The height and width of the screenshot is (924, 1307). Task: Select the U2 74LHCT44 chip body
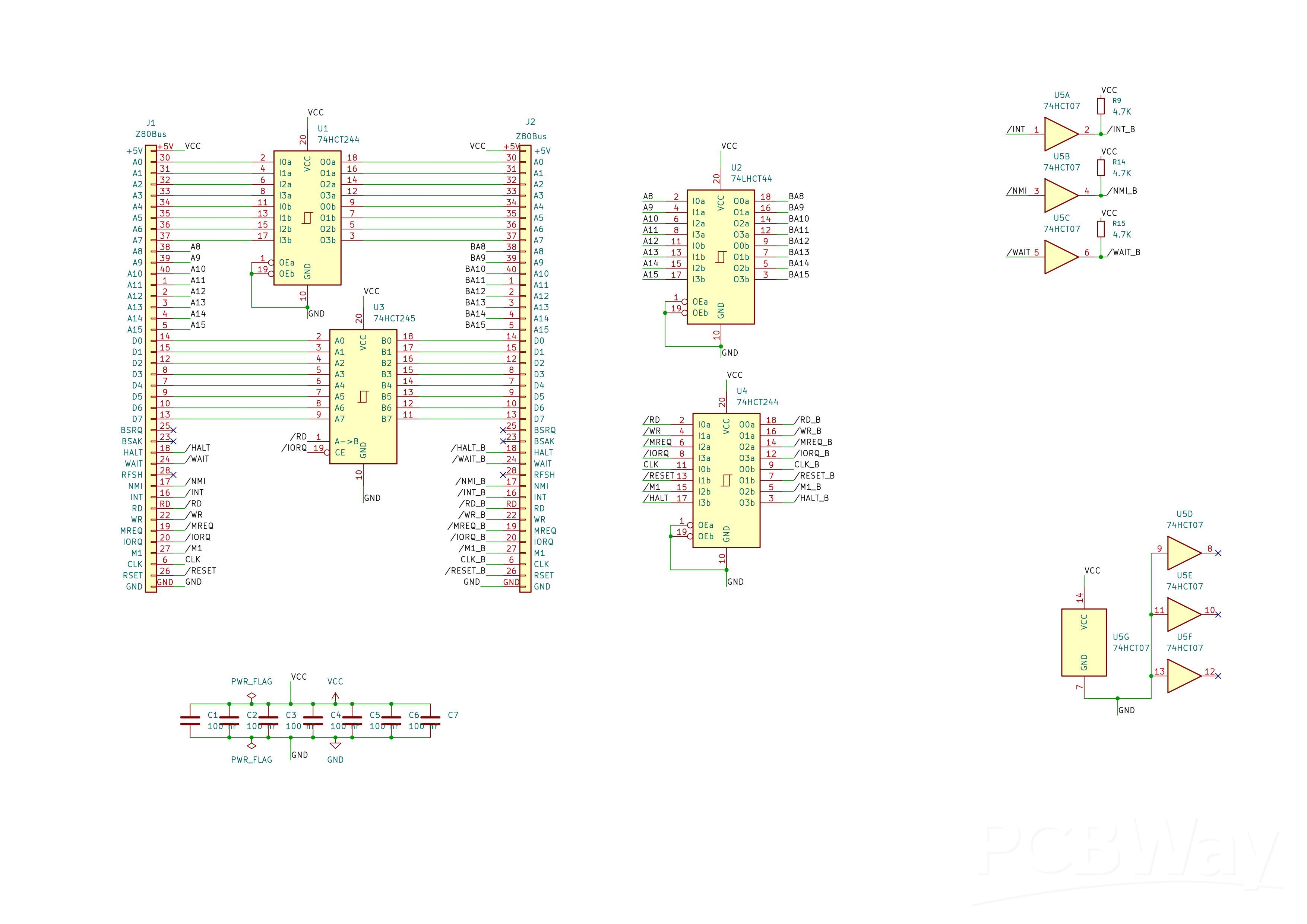click(x=721, y=257)
